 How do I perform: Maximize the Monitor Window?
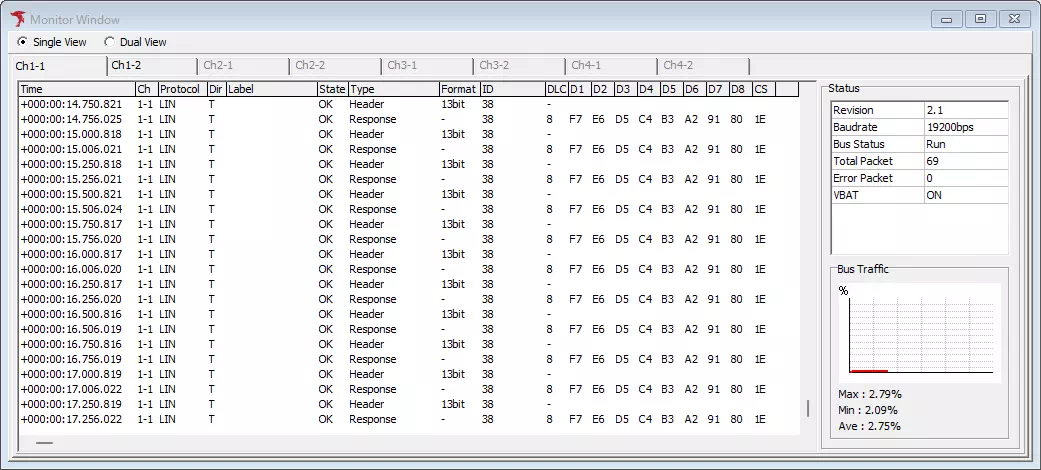pos(981,18)
